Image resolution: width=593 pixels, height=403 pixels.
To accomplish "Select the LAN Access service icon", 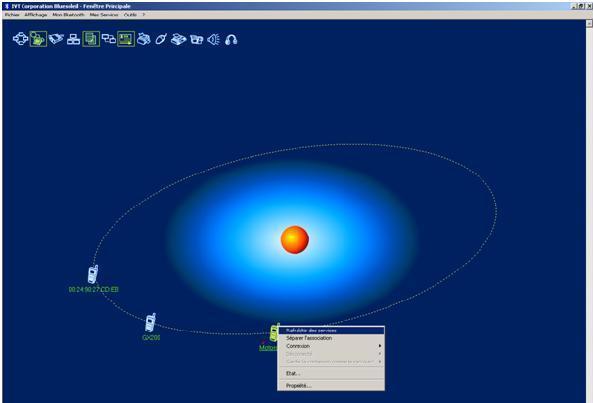I will point(73,39).
